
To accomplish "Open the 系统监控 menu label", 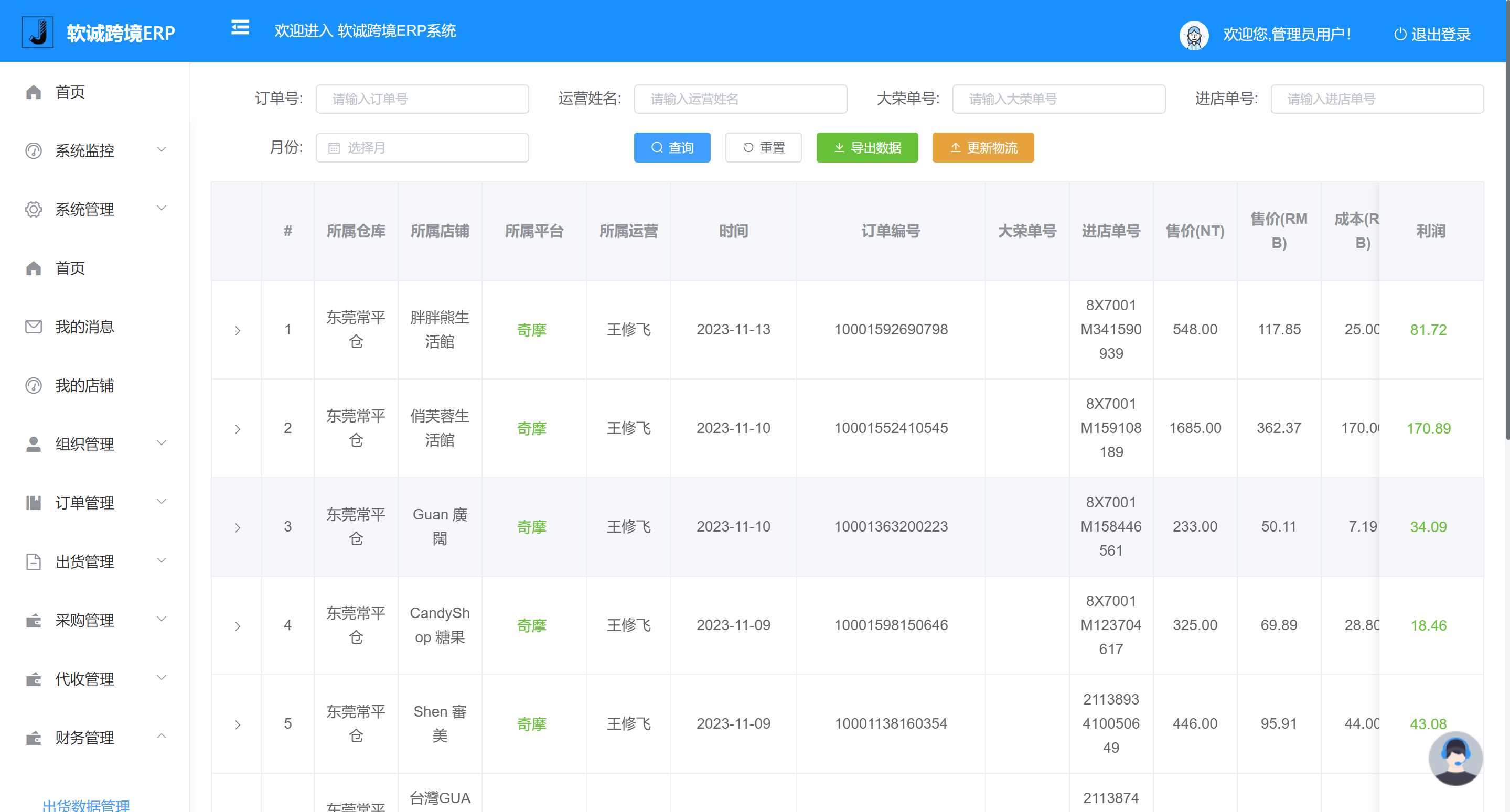I will (85, 150).
